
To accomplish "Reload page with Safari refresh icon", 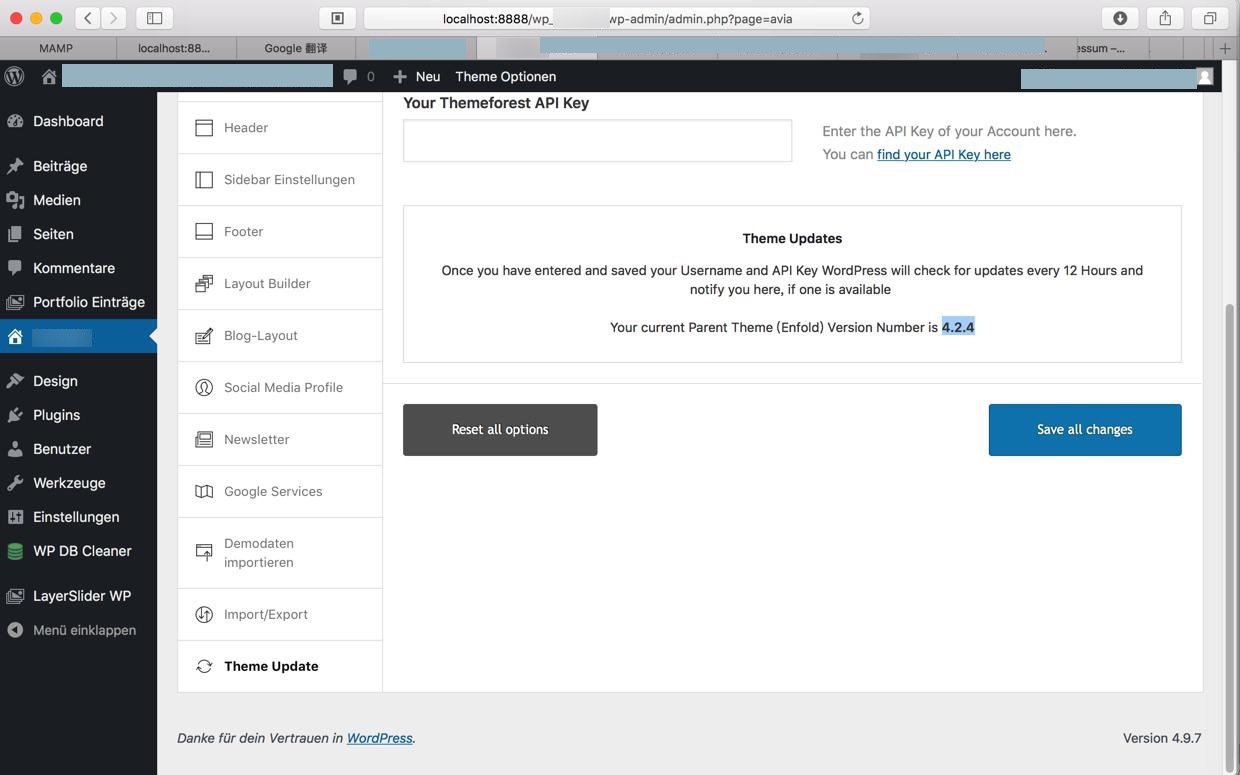I will click(x=857, y=18).
